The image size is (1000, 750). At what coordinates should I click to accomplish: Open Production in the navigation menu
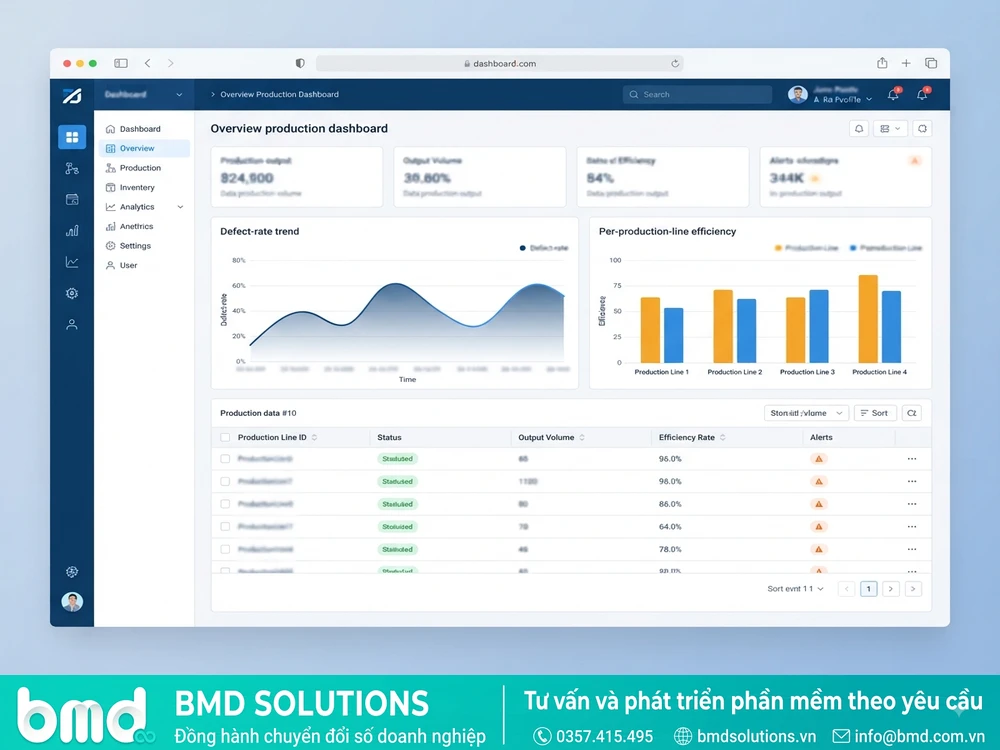pyautogui.click(x=144, y=168)
